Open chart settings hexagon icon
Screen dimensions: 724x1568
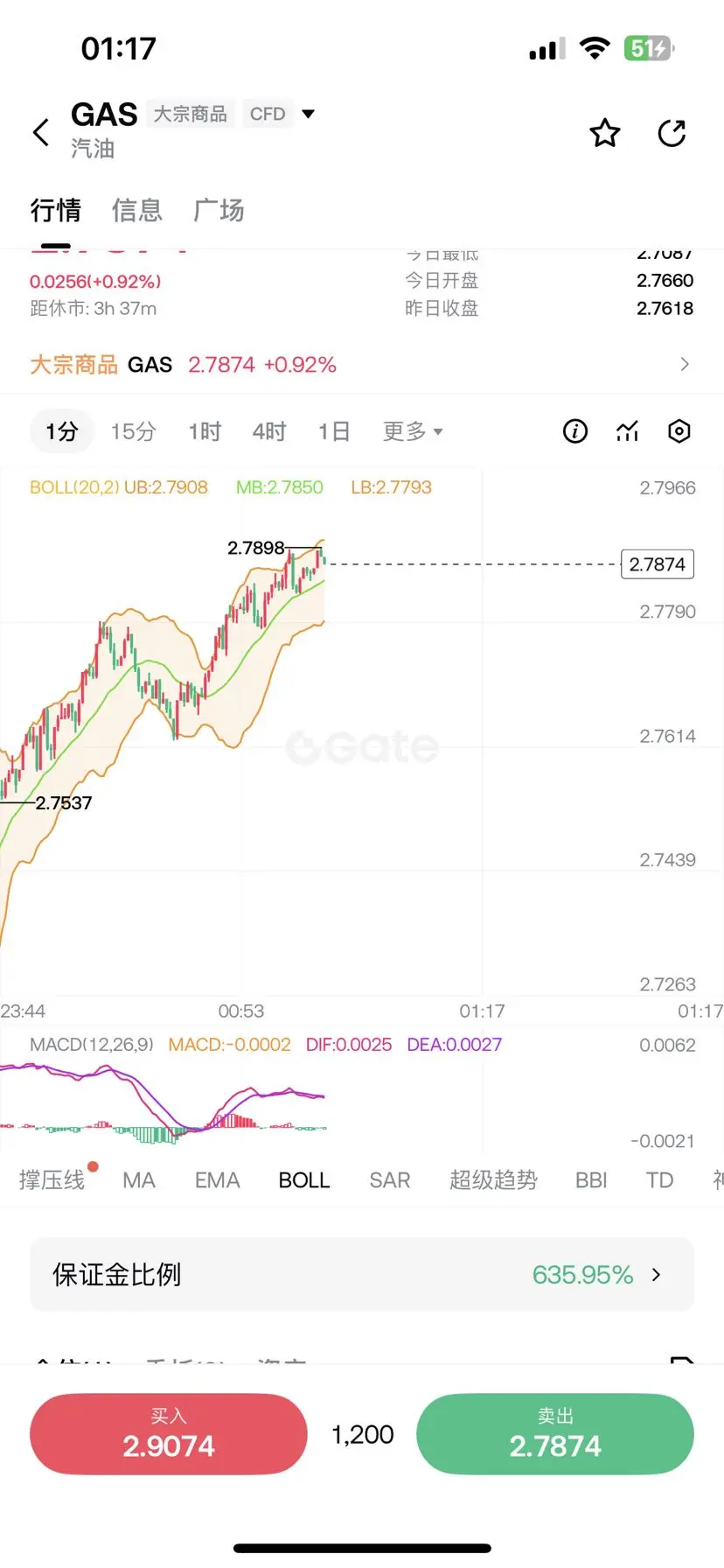pos(679,431)
